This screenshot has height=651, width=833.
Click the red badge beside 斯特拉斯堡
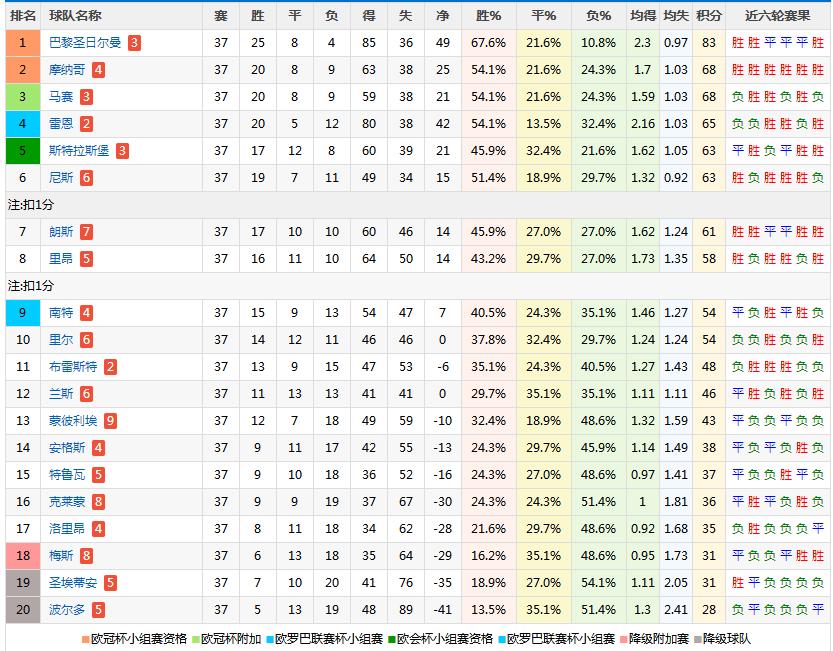(122, 151)
